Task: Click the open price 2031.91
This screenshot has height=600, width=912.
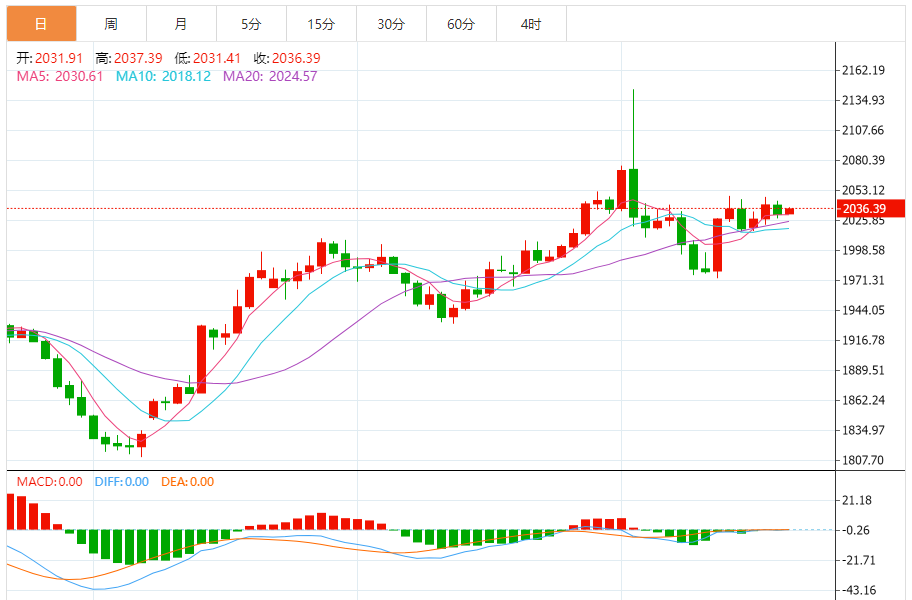Action: pos(59,58)
